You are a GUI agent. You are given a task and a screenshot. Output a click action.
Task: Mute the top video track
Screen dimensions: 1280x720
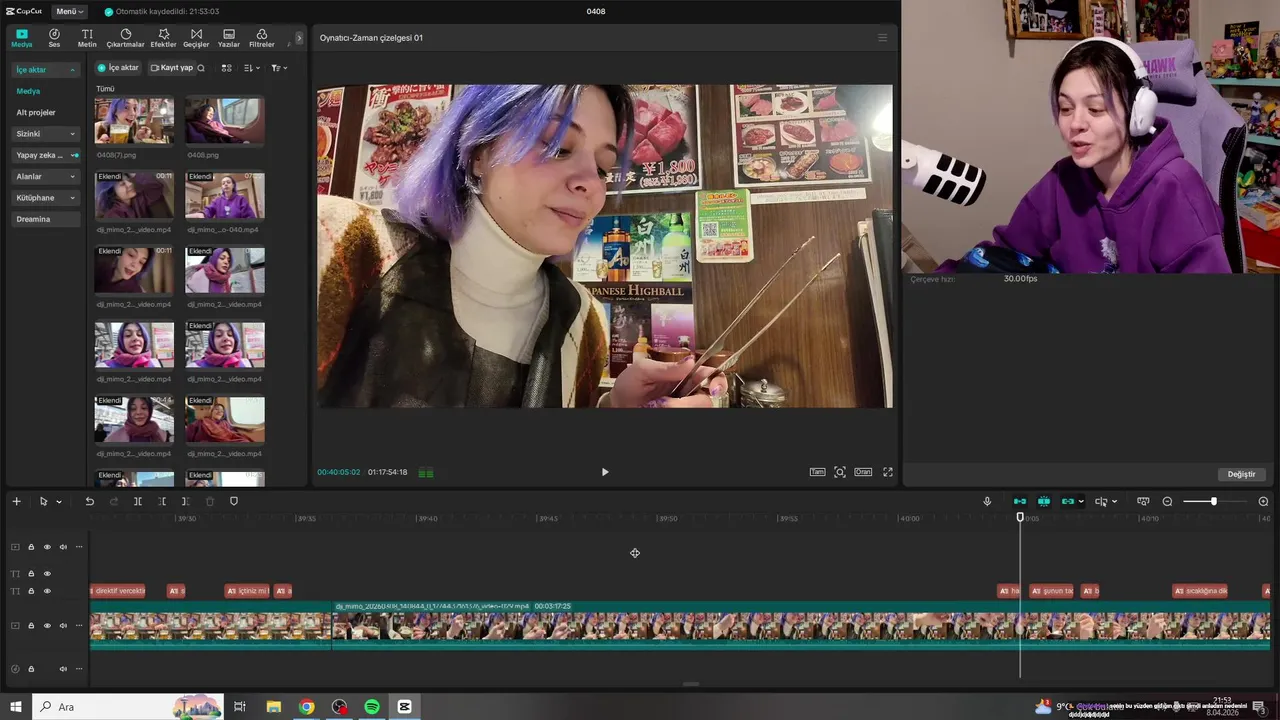[63, 547]
